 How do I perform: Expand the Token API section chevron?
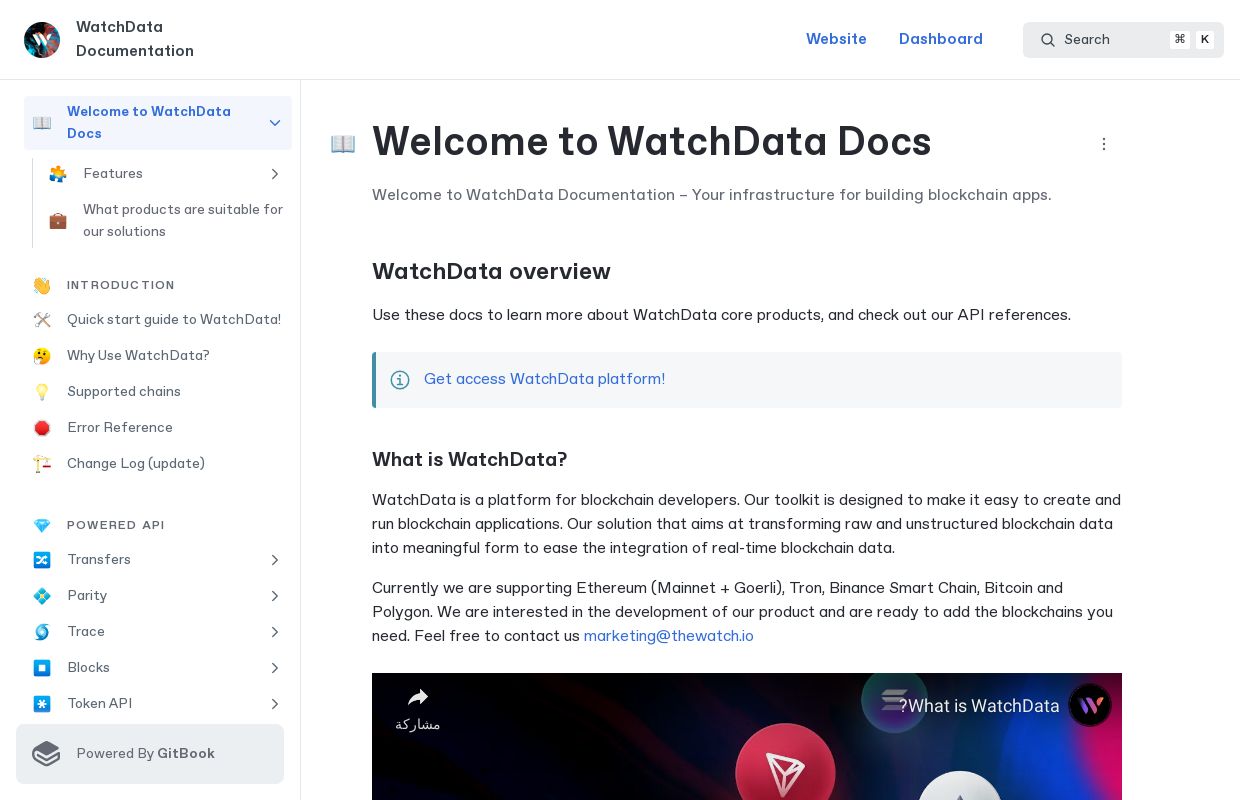(275, 704)
